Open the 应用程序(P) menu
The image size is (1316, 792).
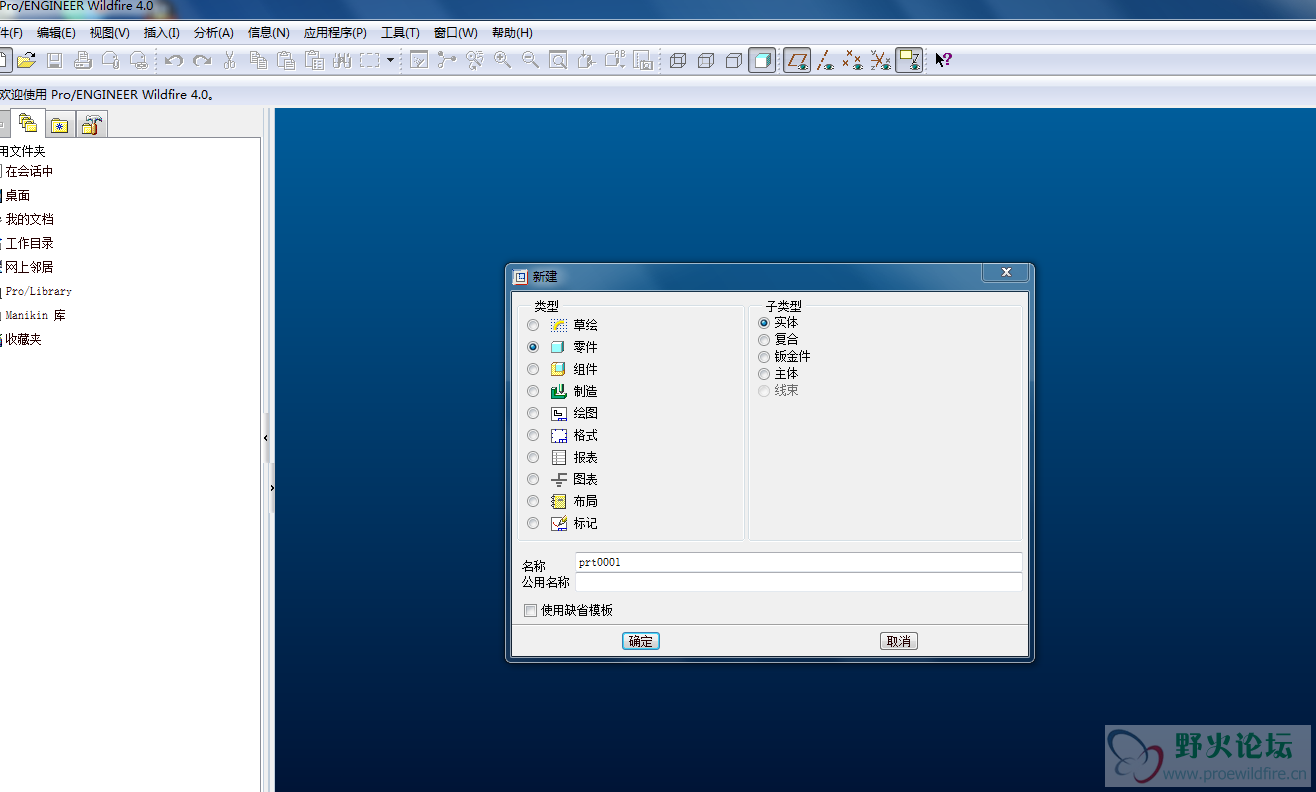pyautogui.click(x=335, y=33)
